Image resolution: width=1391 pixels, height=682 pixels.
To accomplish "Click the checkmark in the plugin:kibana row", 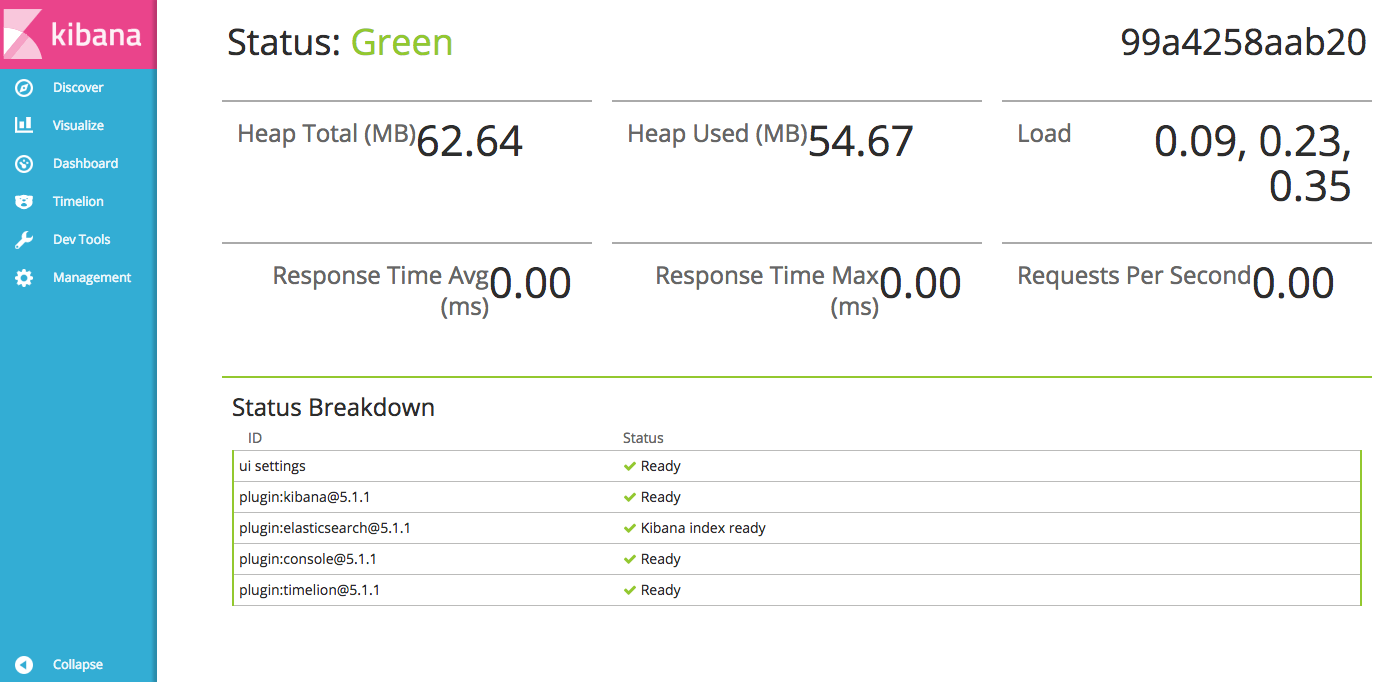I will 630,497.
